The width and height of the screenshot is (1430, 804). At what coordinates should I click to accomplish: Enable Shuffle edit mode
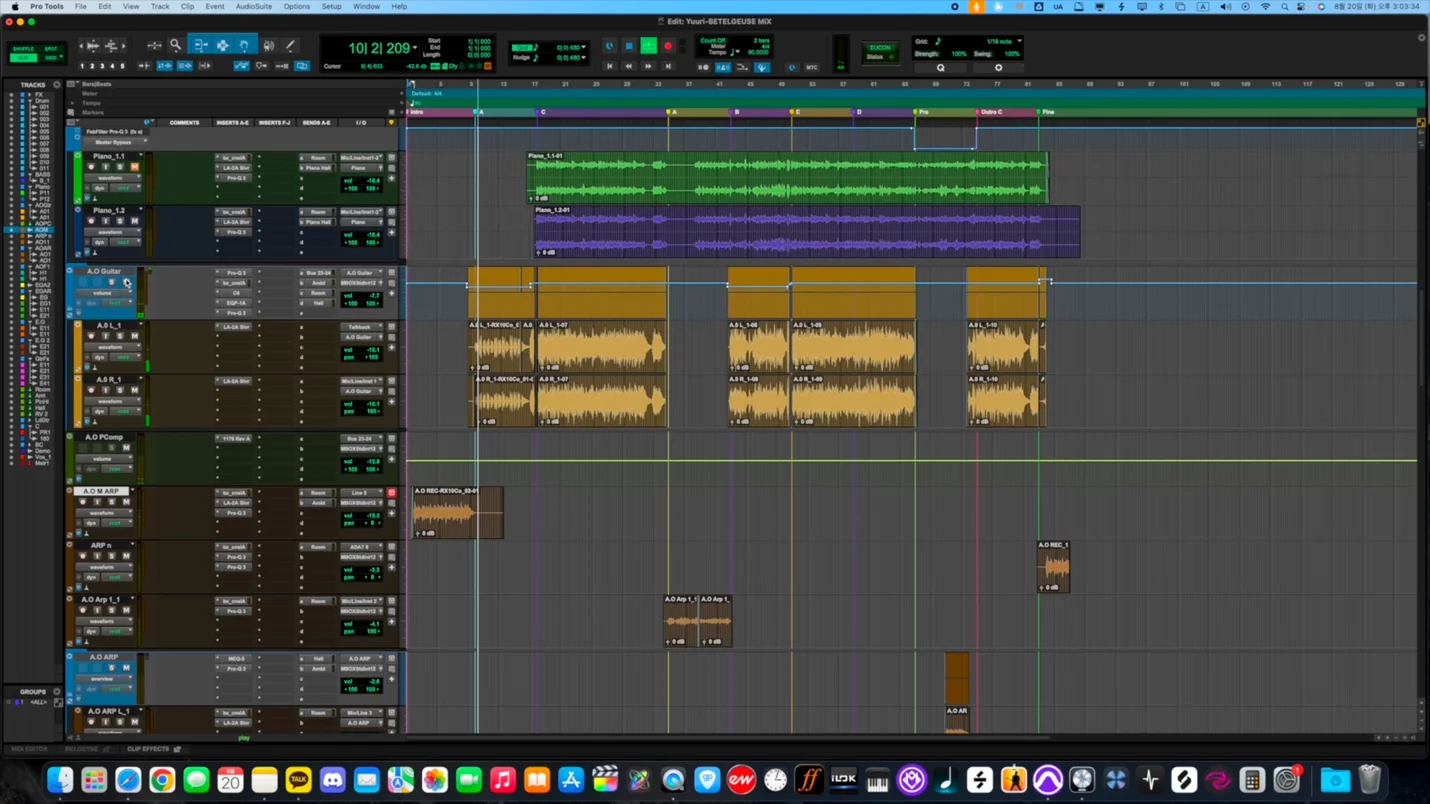tap(23, 48)
